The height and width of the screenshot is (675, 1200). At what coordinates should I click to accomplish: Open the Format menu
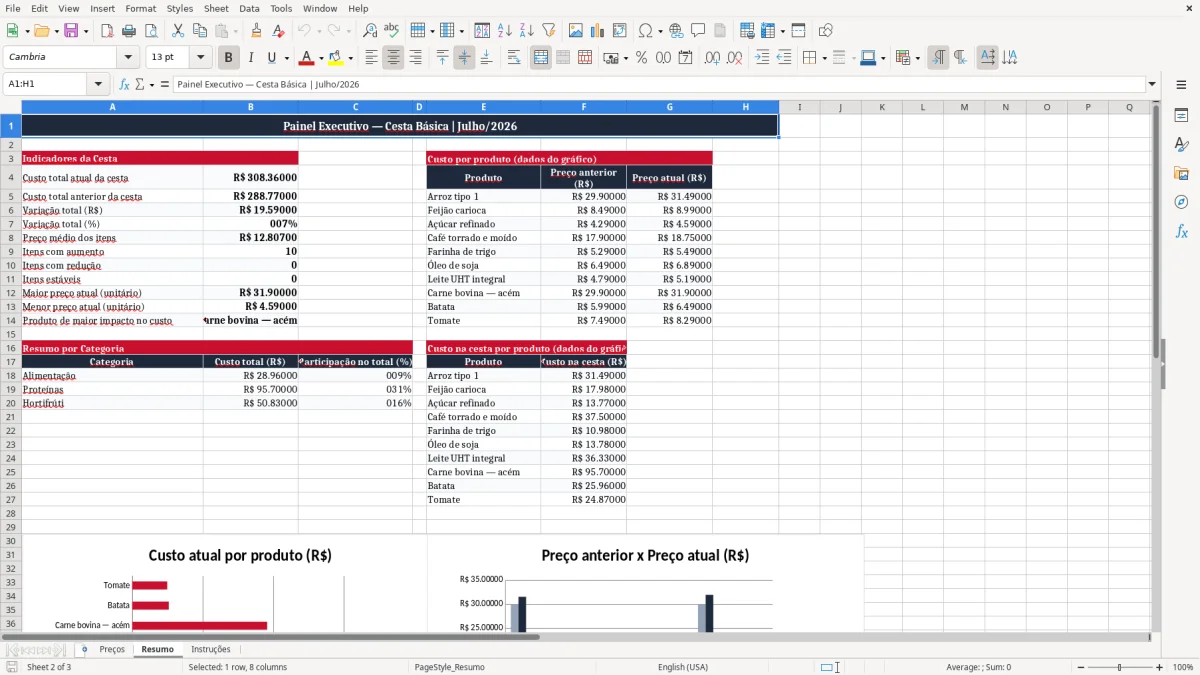click(141, 8)
